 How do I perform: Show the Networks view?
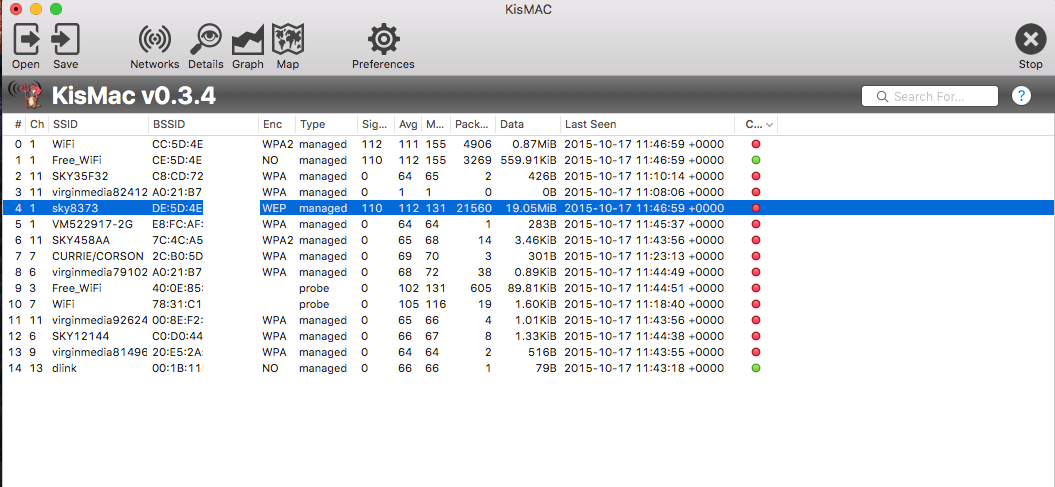coord(155,39)
